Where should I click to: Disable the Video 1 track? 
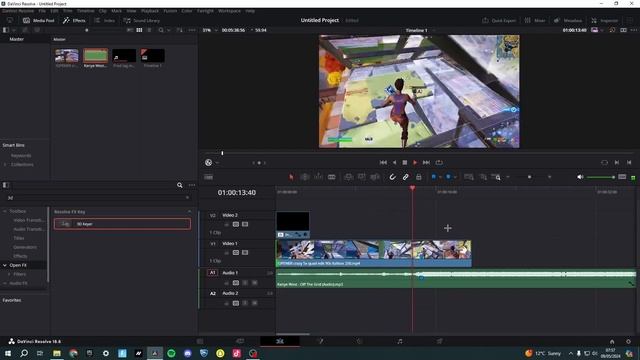[x=245, y=253]
